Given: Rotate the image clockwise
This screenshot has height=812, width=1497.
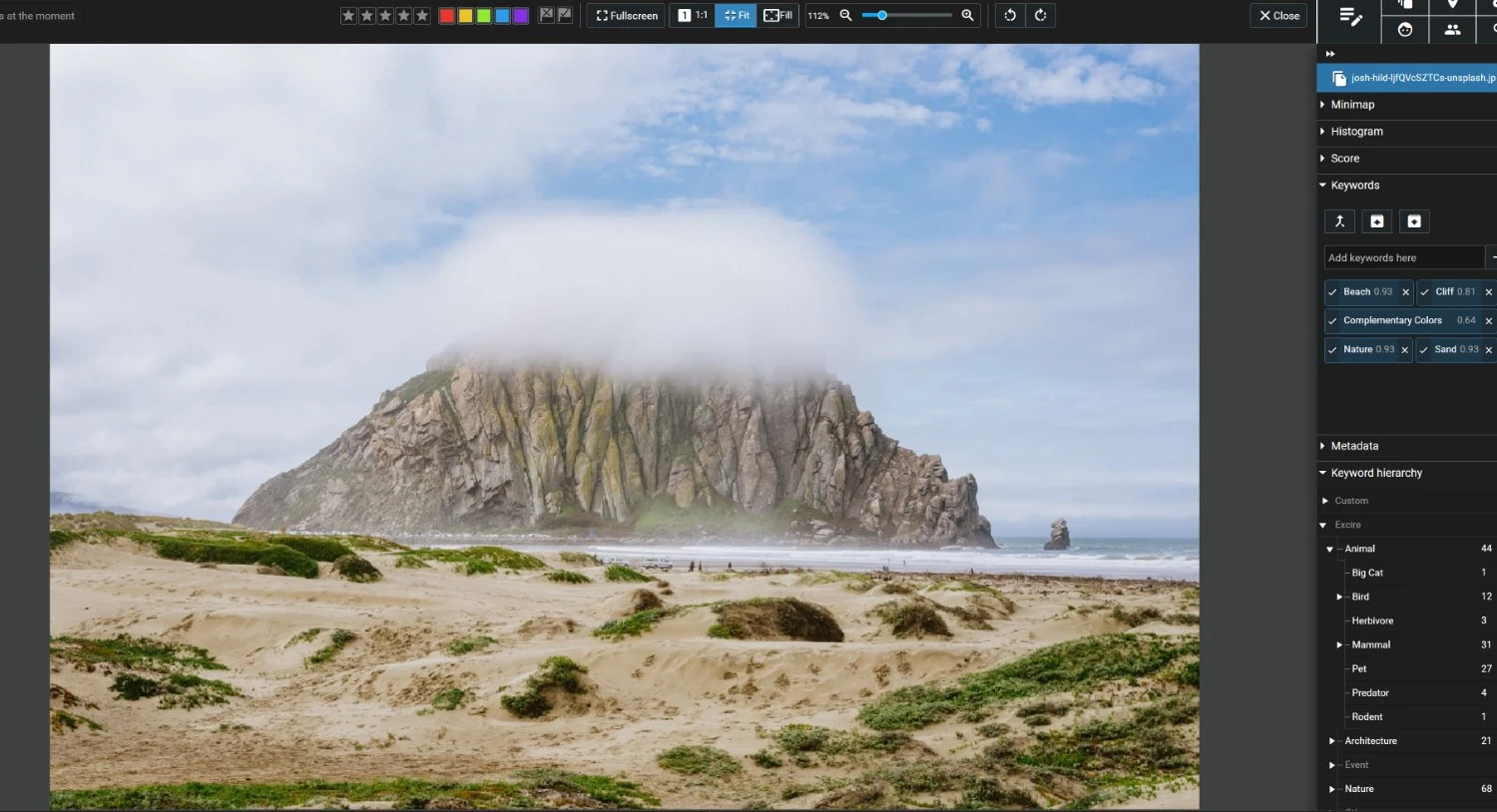Looking at the screenshot, I should tap(1041, 15).
